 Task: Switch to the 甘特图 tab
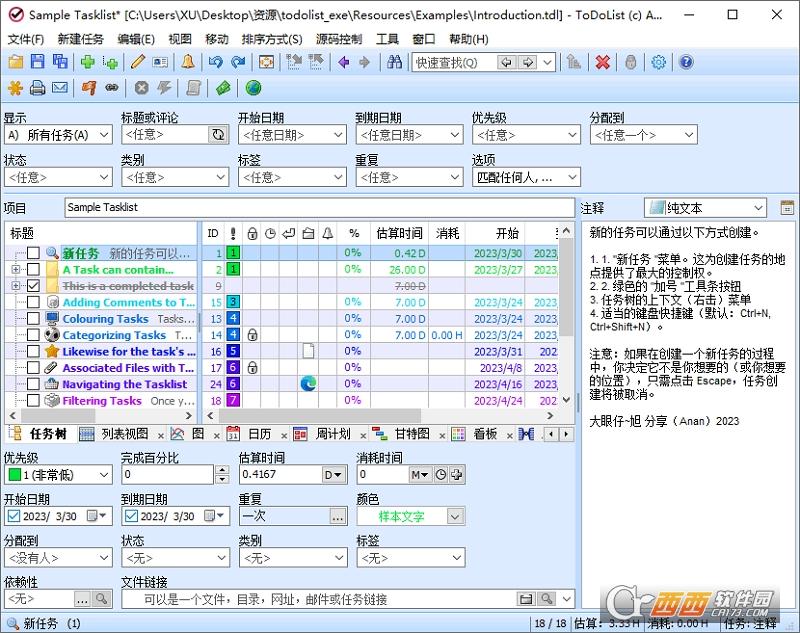pyautogui.click(x=412, y=434)
